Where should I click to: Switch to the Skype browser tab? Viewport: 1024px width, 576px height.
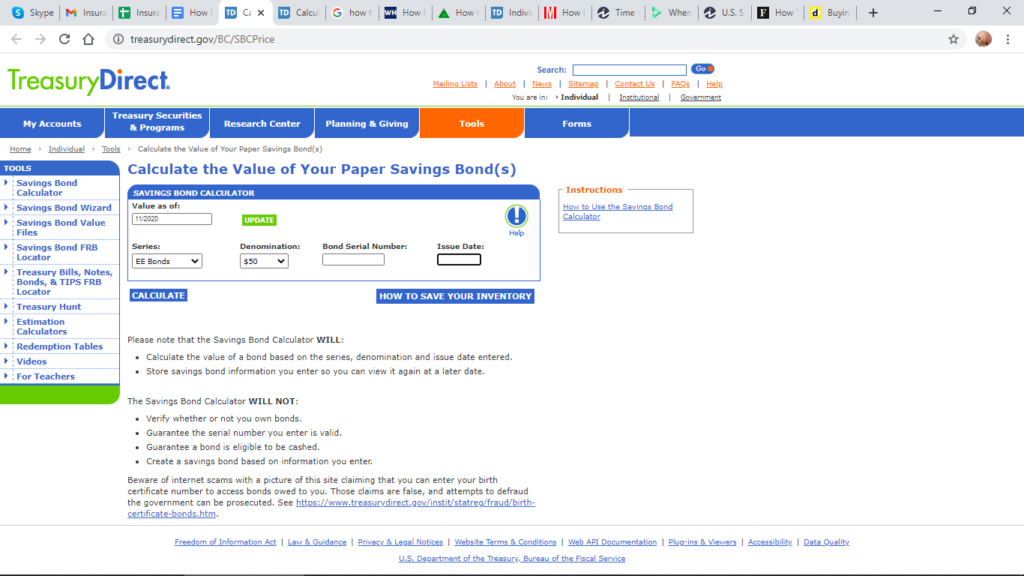point(32,13)
